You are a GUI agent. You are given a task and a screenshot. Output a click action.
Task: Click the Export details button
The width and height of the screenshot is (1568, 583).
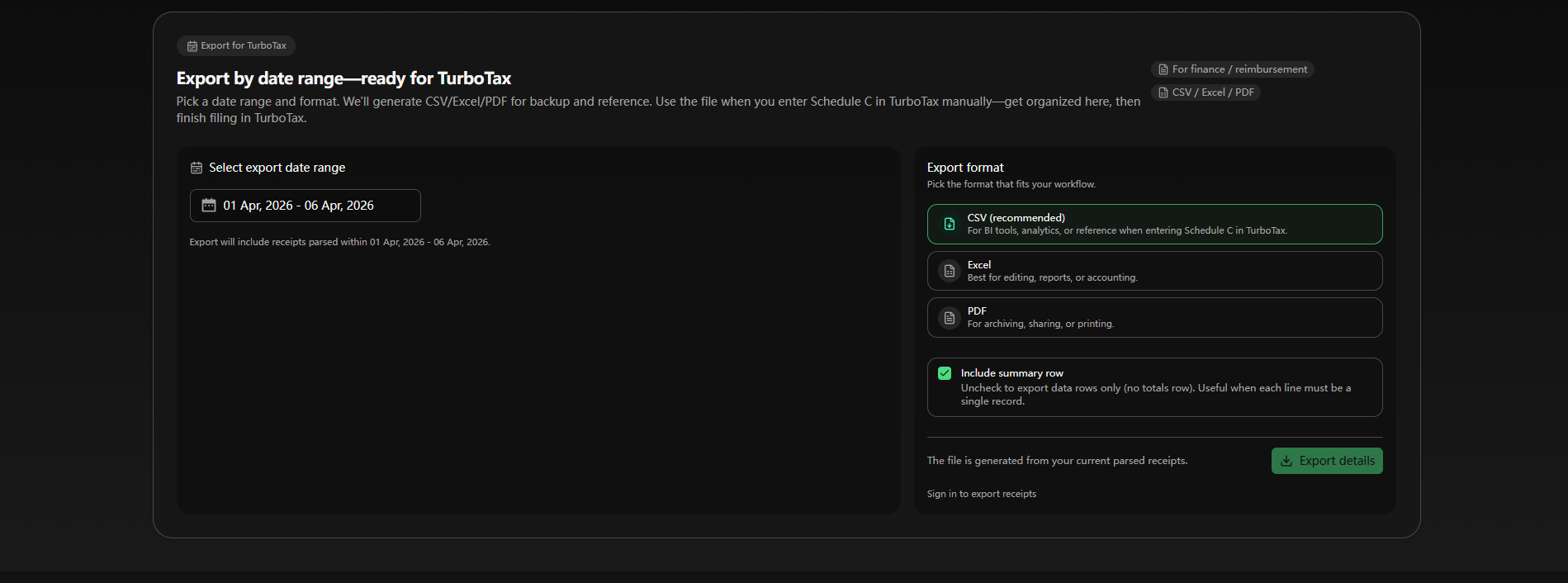[x=1327, y=461]
